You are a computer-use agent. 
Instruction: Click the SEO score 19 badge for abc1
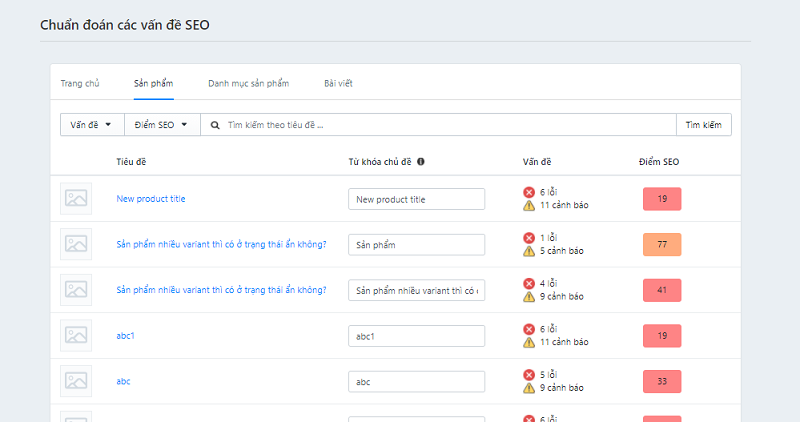point(662,336)
